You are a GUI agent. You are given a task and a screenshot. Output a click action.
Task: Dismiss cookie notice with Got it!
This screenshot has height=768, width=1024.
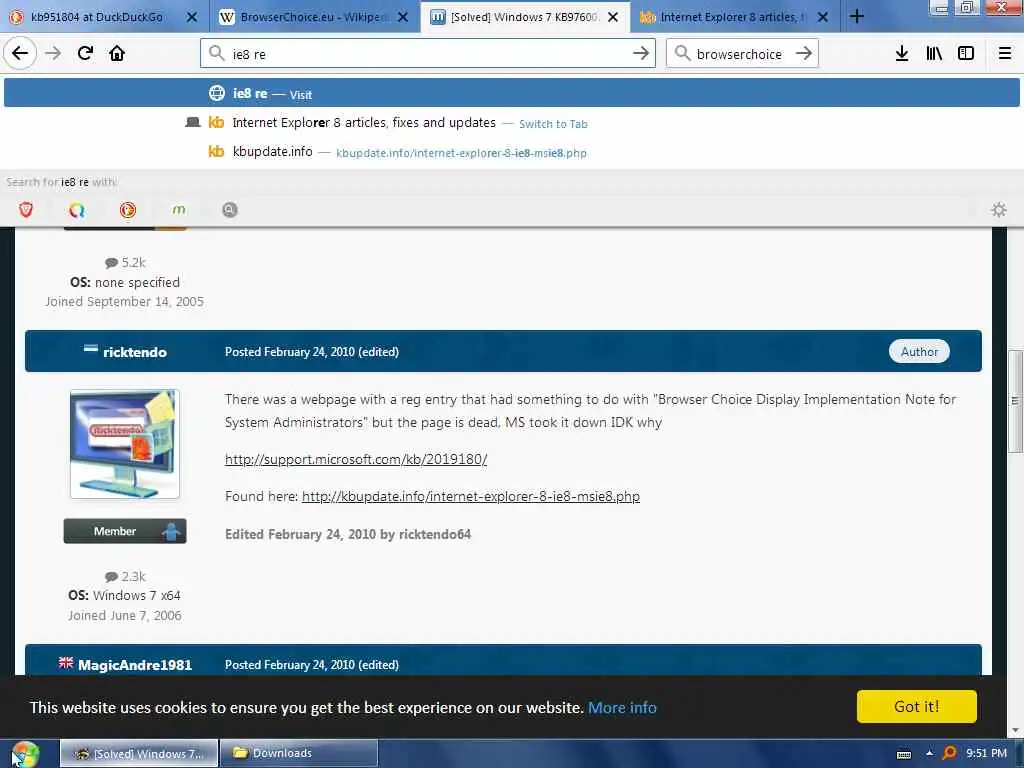click(x=916, y=707)
